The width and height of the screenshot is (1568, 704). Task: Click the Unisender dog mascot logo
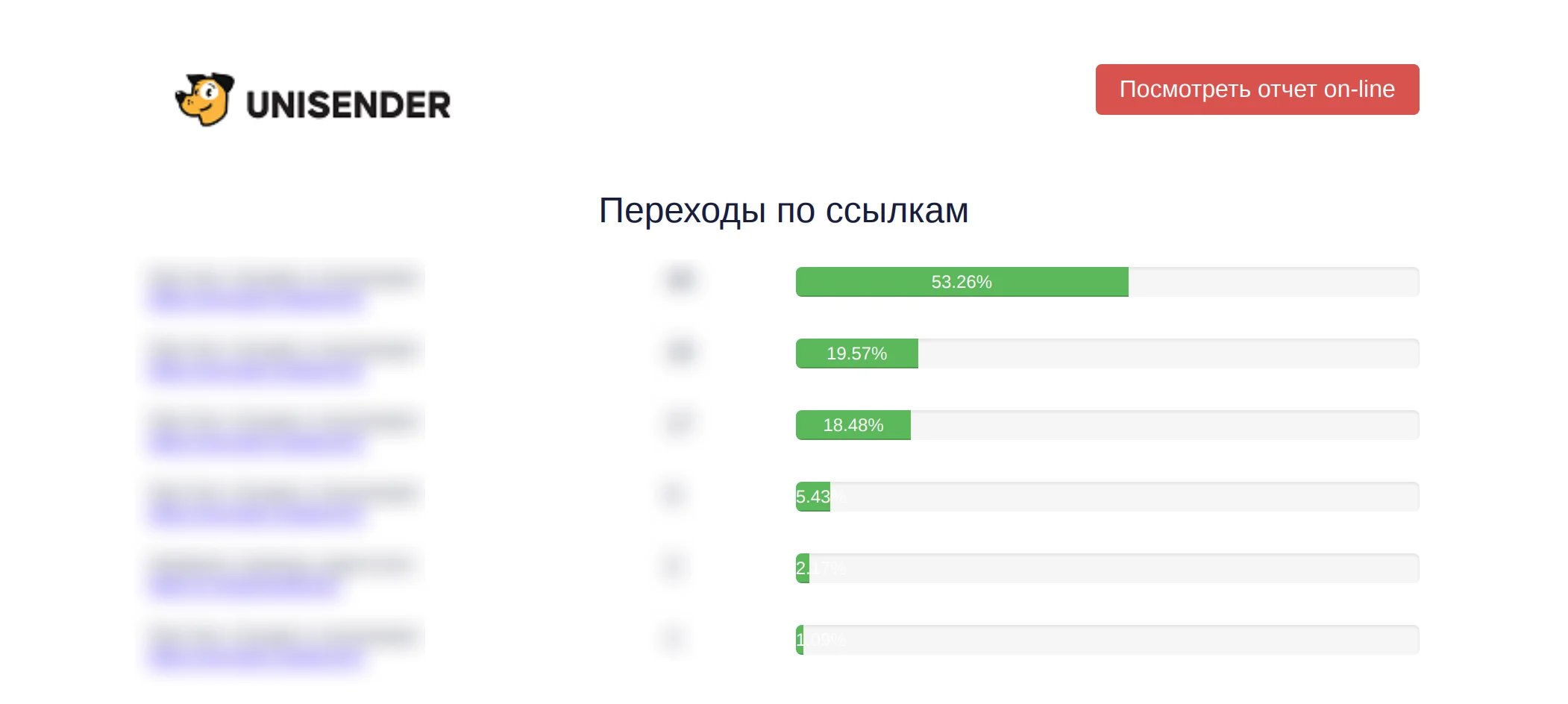pyautogui.click(x=205, y=100)
